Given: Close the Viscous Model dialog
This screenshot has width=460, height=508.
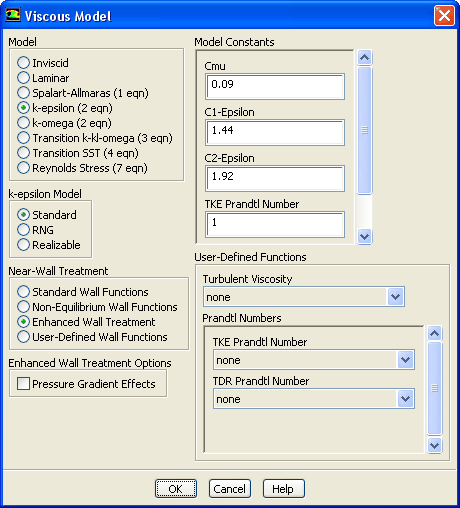Looking at the screenshot, I should (444, 16).
